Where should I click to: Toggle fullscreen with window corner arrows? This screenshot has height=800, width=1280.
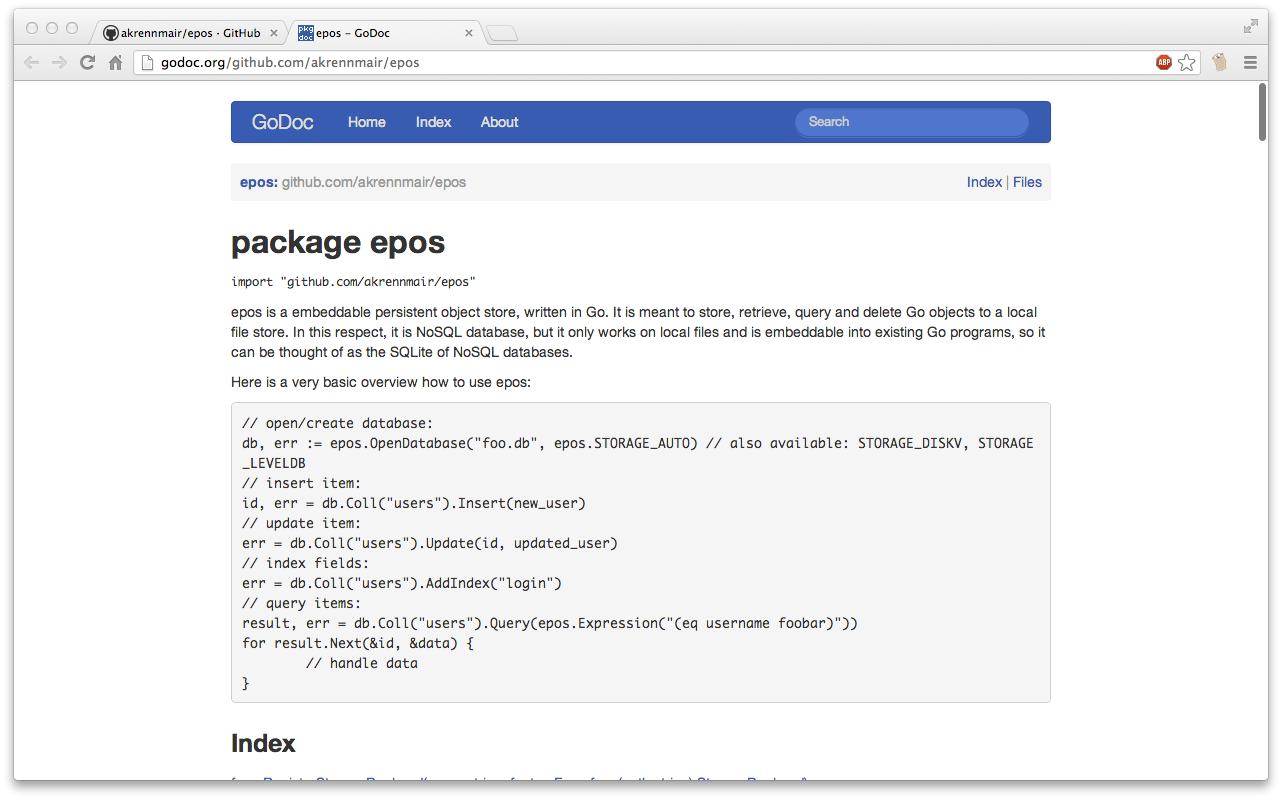click(1250, 27)
